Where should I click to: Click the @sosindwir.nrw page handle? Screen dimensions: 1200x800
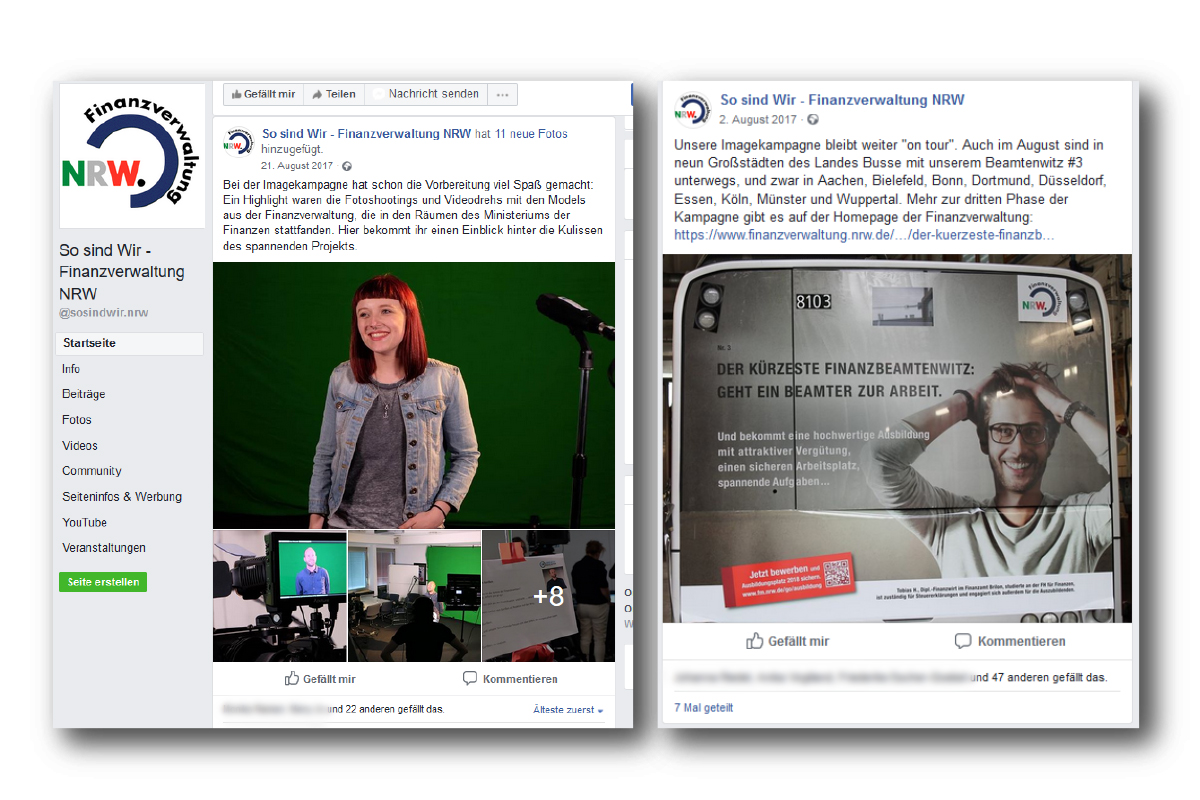click(x=104, y=313)
